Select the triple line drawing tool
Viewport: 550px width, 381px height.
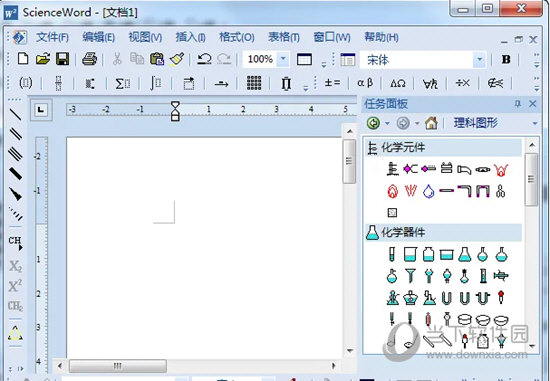[15, 154]
